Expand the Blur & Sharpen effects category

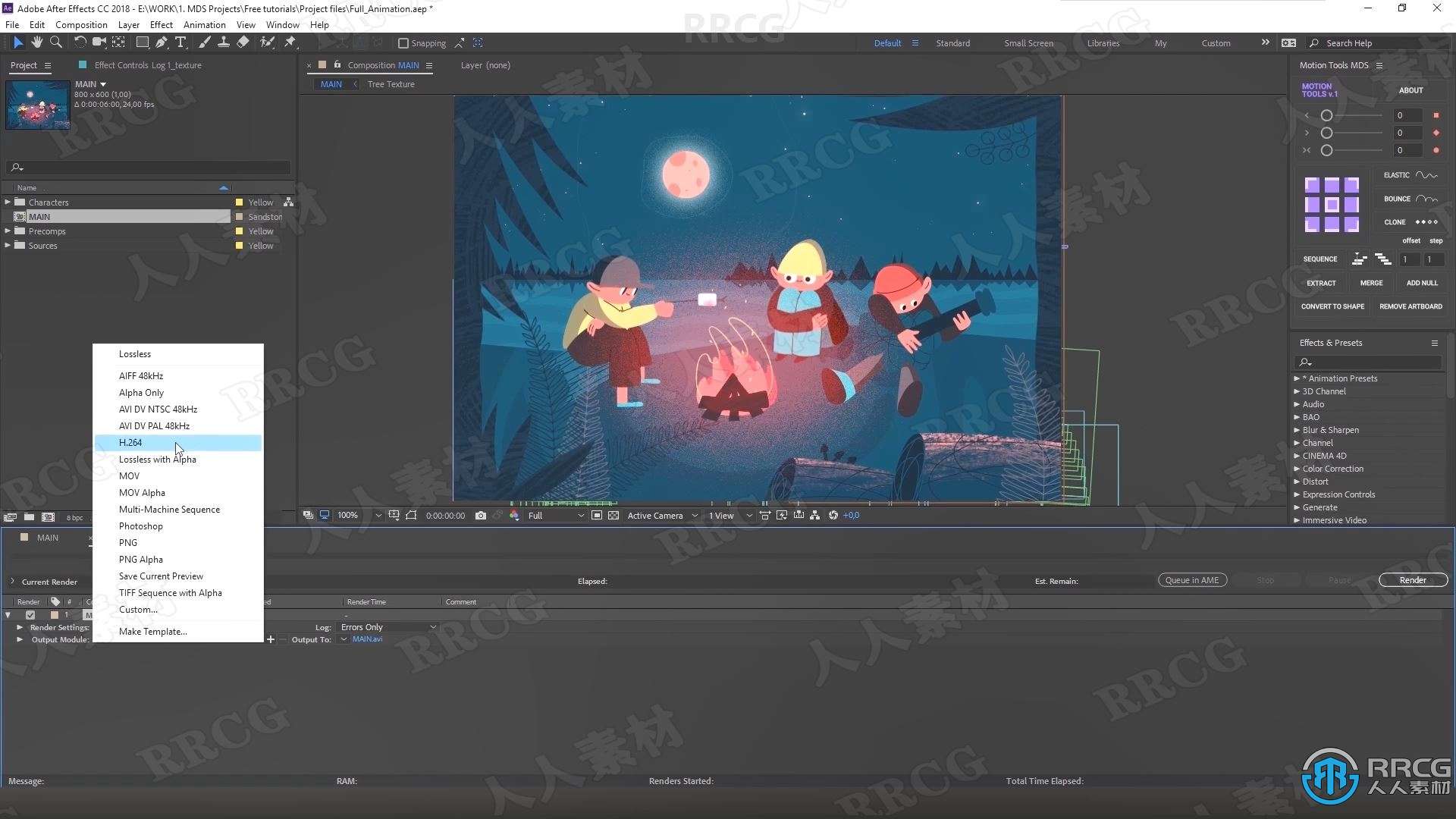[x=1297, y=430]
